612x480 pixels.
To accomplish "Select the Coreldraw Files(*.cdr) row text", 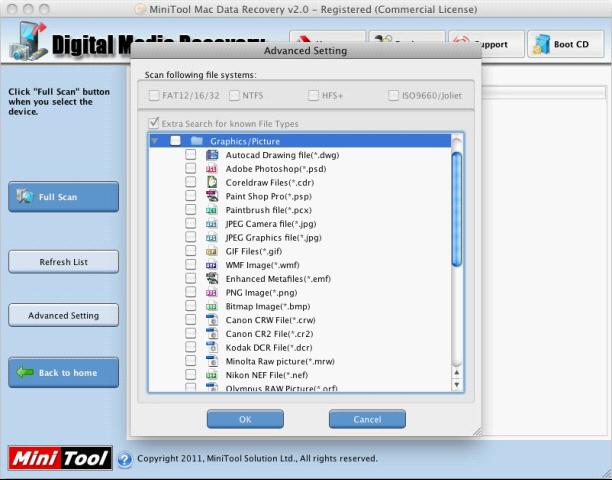I will click(270, 183).
